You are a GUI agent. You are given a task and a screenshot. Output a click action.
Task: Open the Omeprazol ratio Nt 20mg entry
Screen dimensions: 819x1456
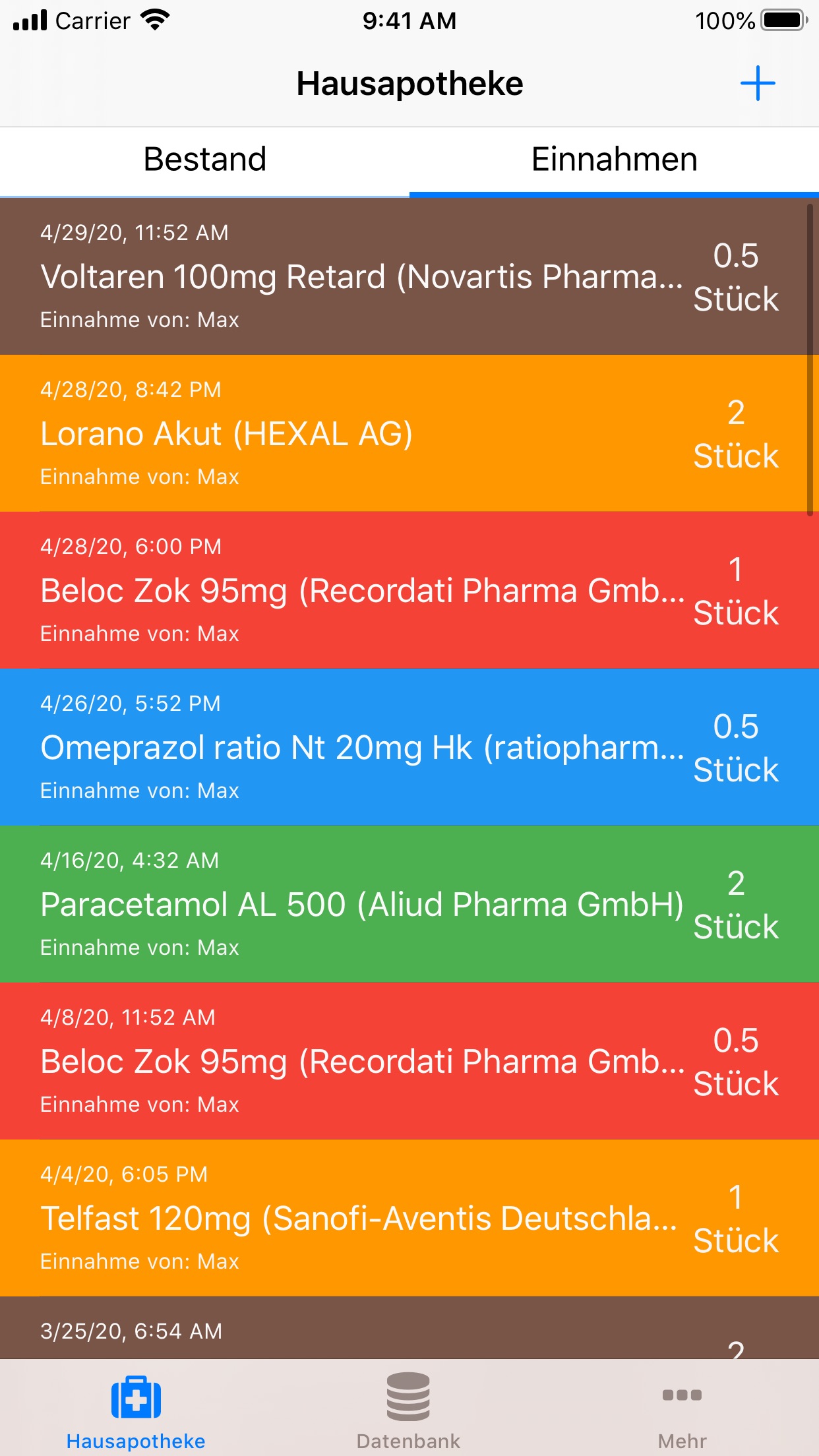point(409,747)
